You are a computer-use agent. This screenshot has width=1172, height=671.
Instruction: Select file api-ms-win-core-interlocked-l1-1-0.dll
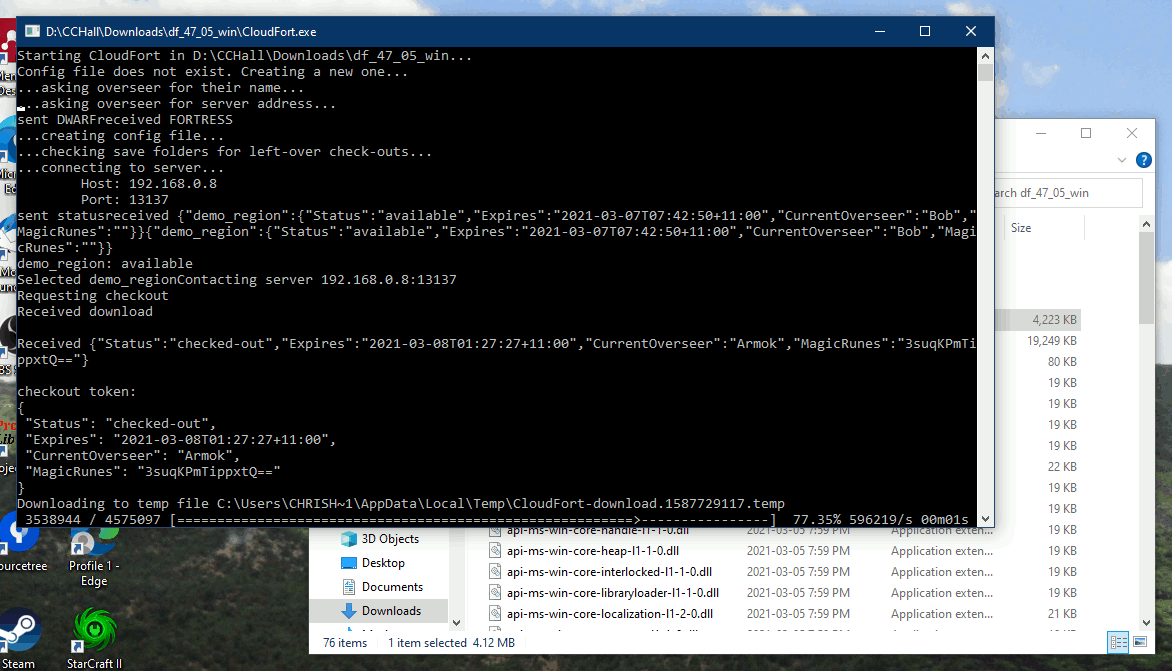(x=609, y=572)
